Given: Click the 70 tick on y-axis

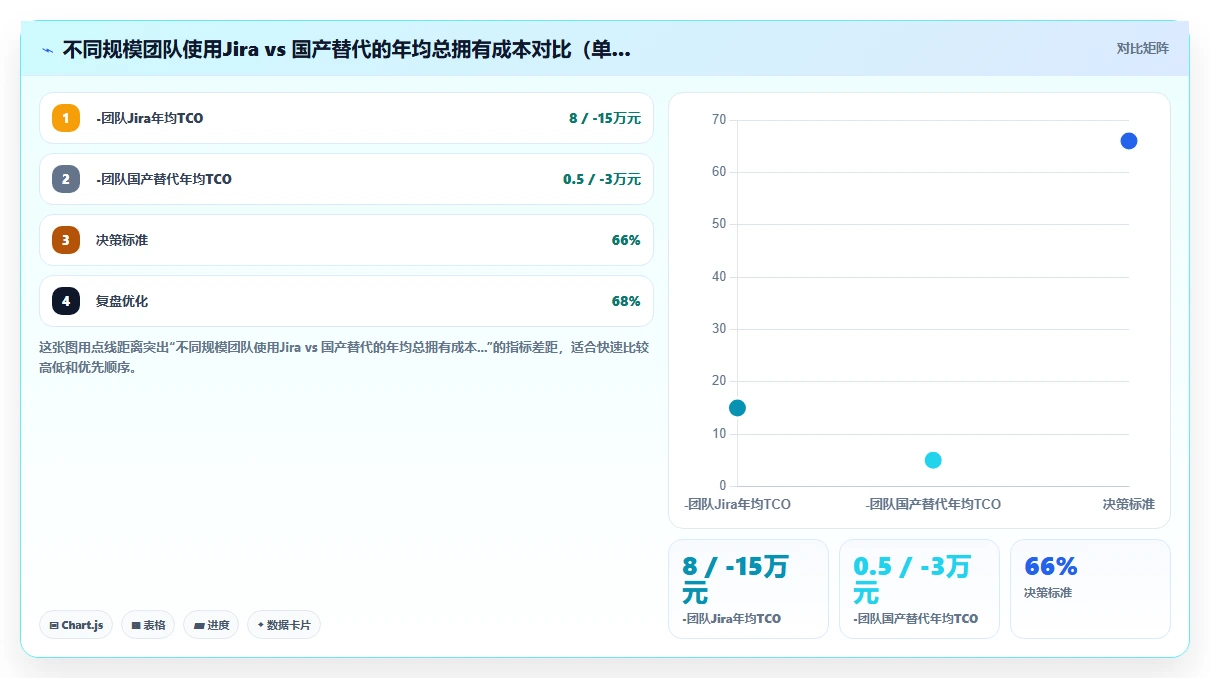Looking at the screenshot, I should (719, 120).
